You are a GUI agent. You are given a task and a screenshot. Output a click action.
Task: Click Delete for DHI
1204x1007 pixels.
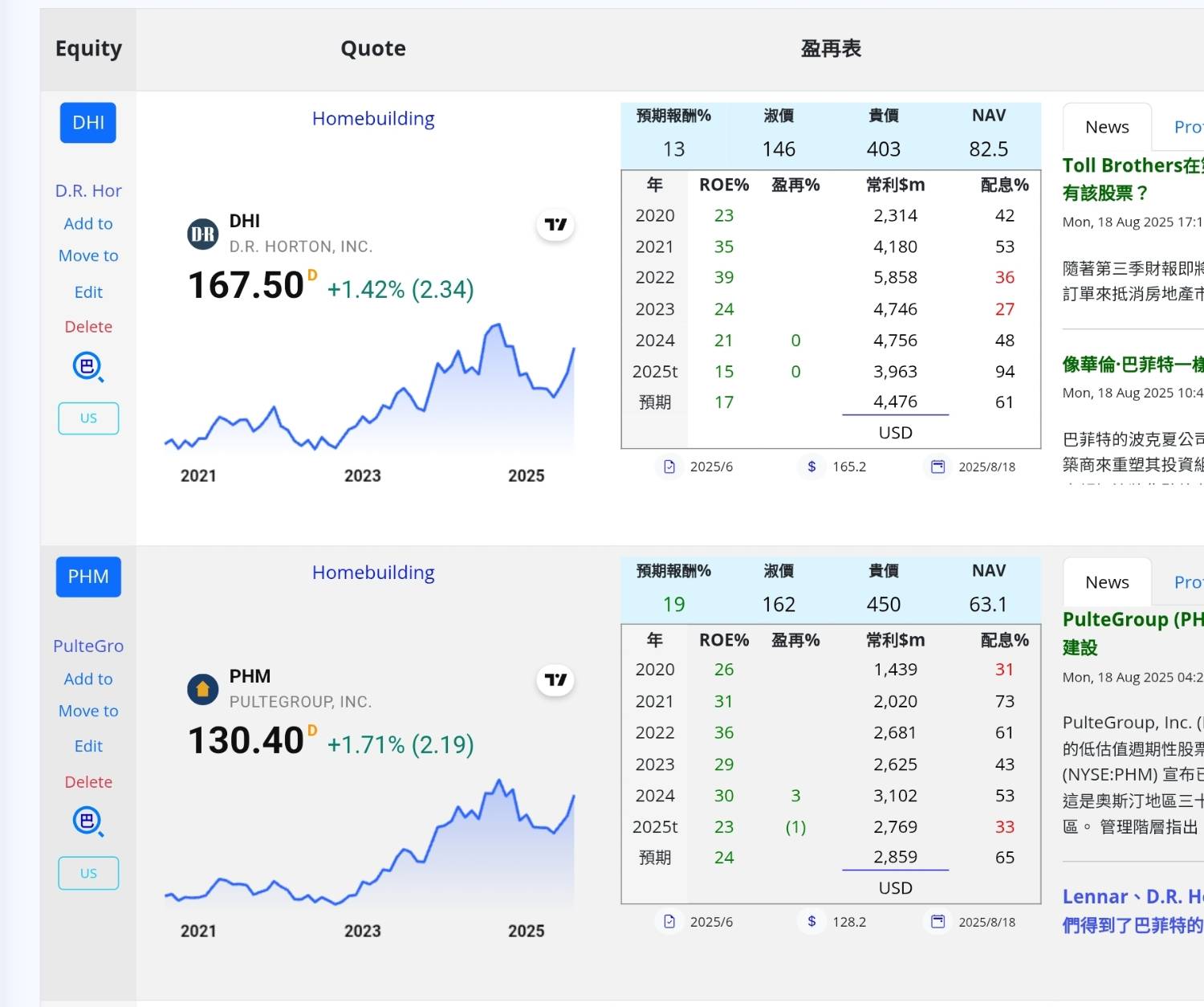click(88, 327)
